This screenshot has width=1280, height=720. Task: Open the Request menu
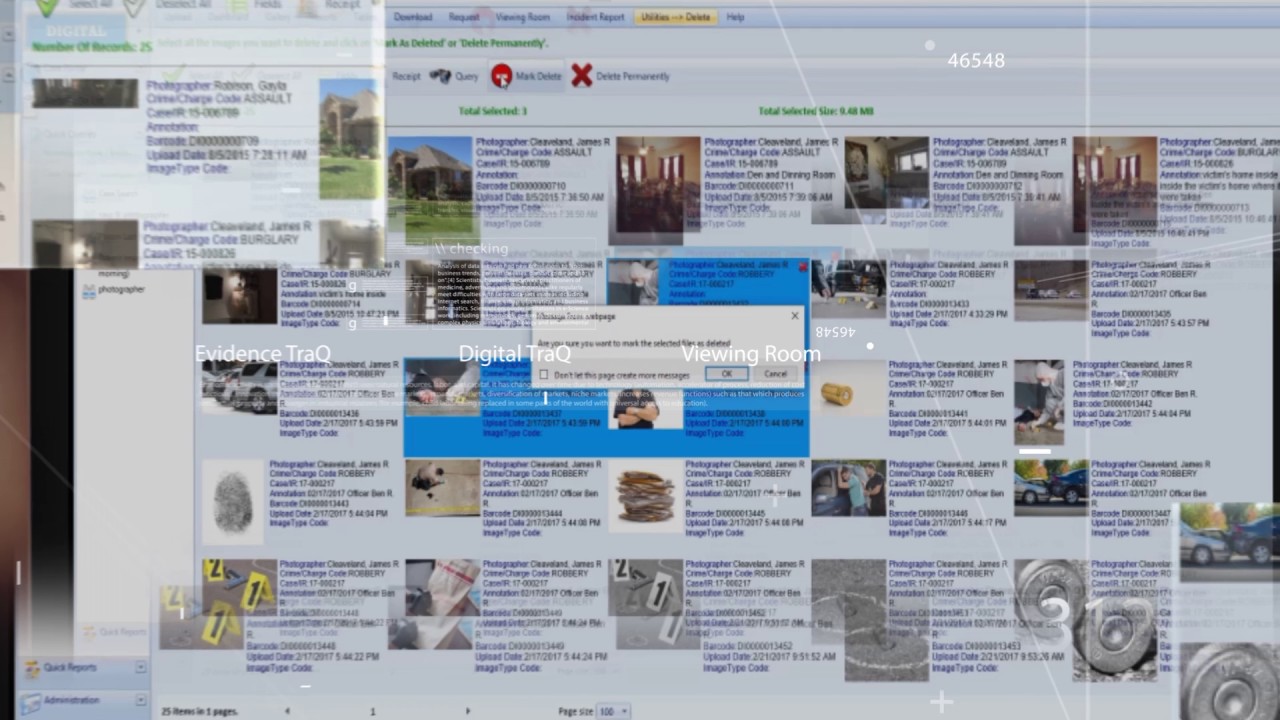[x=464, y=17]
